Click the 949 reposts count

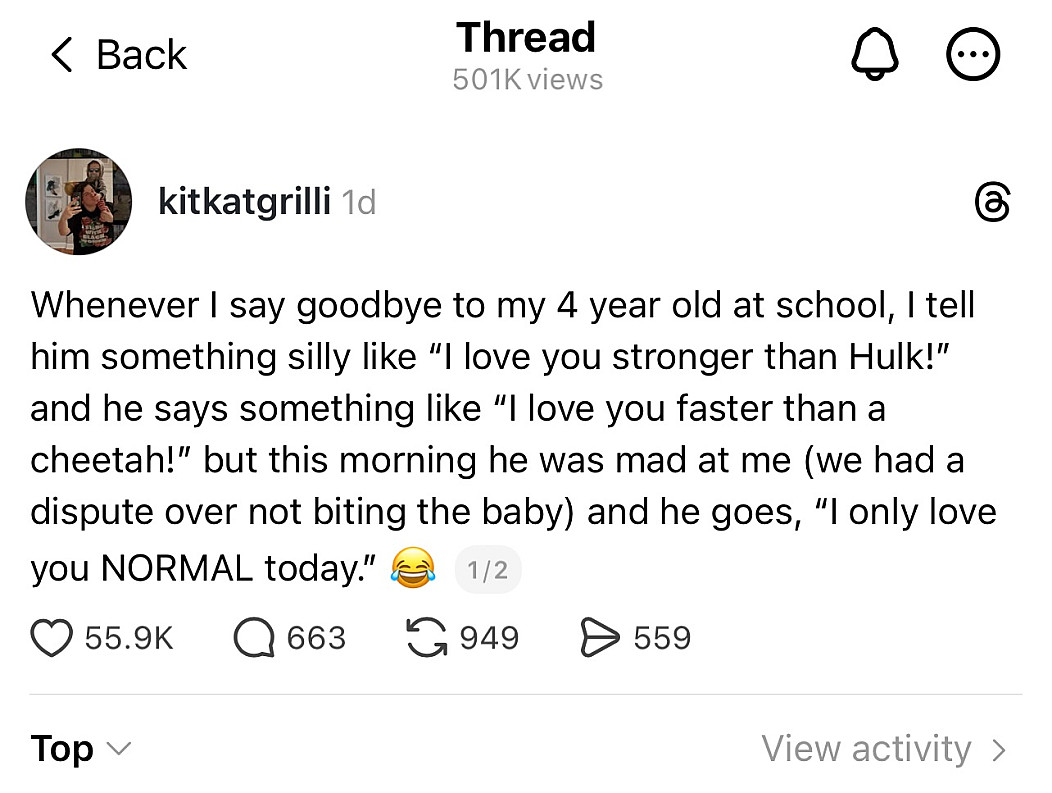click(x=489, y=638)
